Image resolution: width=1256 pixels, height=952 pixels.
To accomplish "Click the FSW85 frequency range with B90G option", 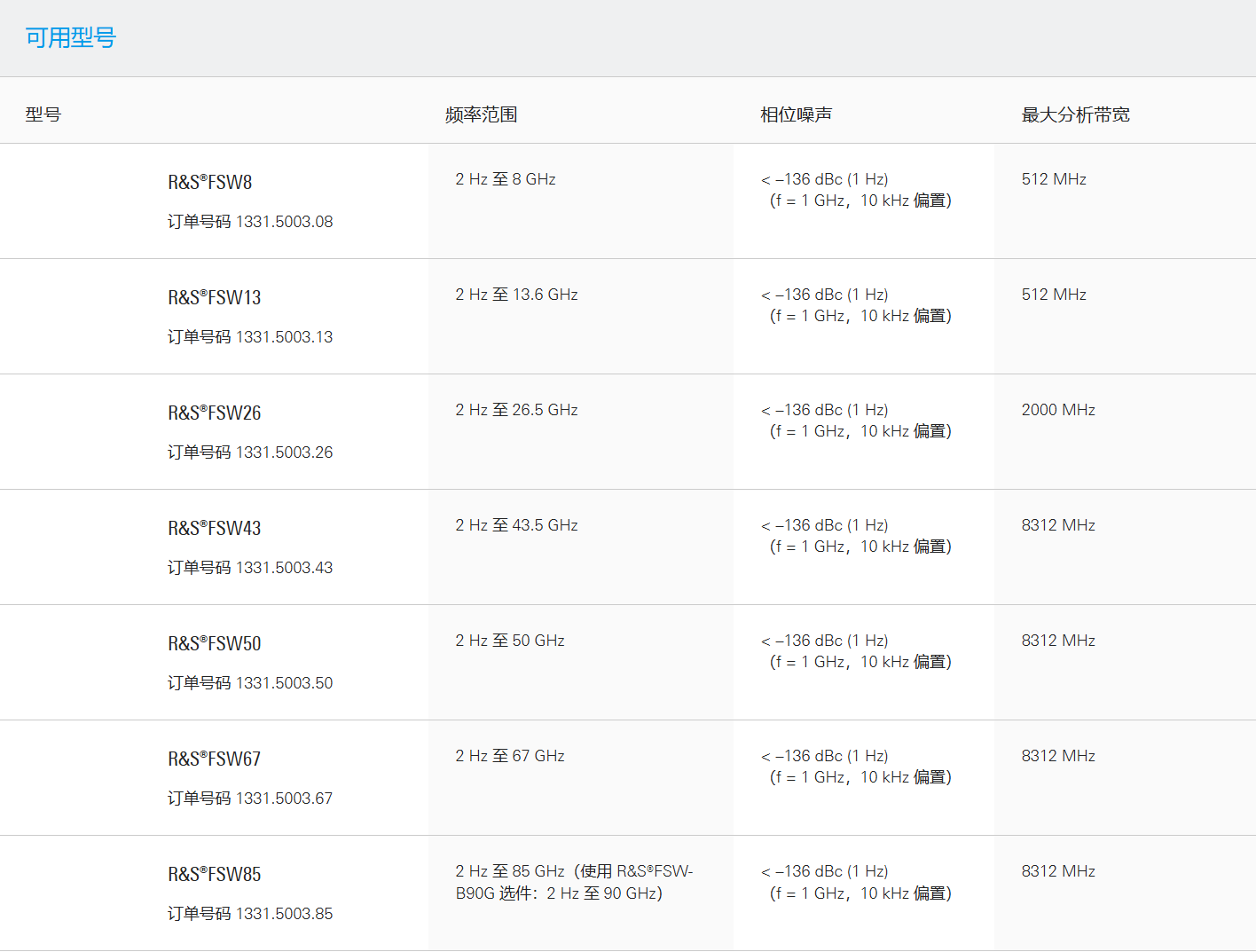I will click(x=573, y=882).
